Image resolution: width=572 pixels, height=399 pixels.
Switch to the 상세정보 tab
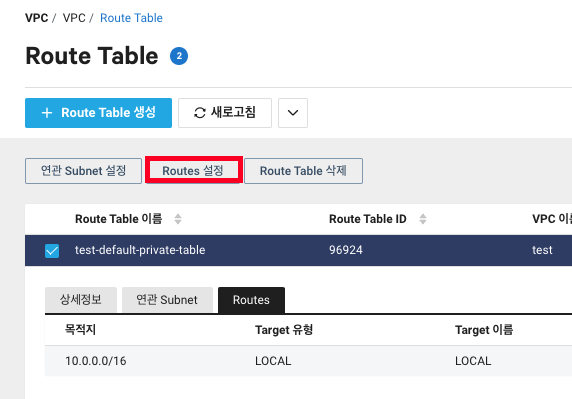[81, 300]
